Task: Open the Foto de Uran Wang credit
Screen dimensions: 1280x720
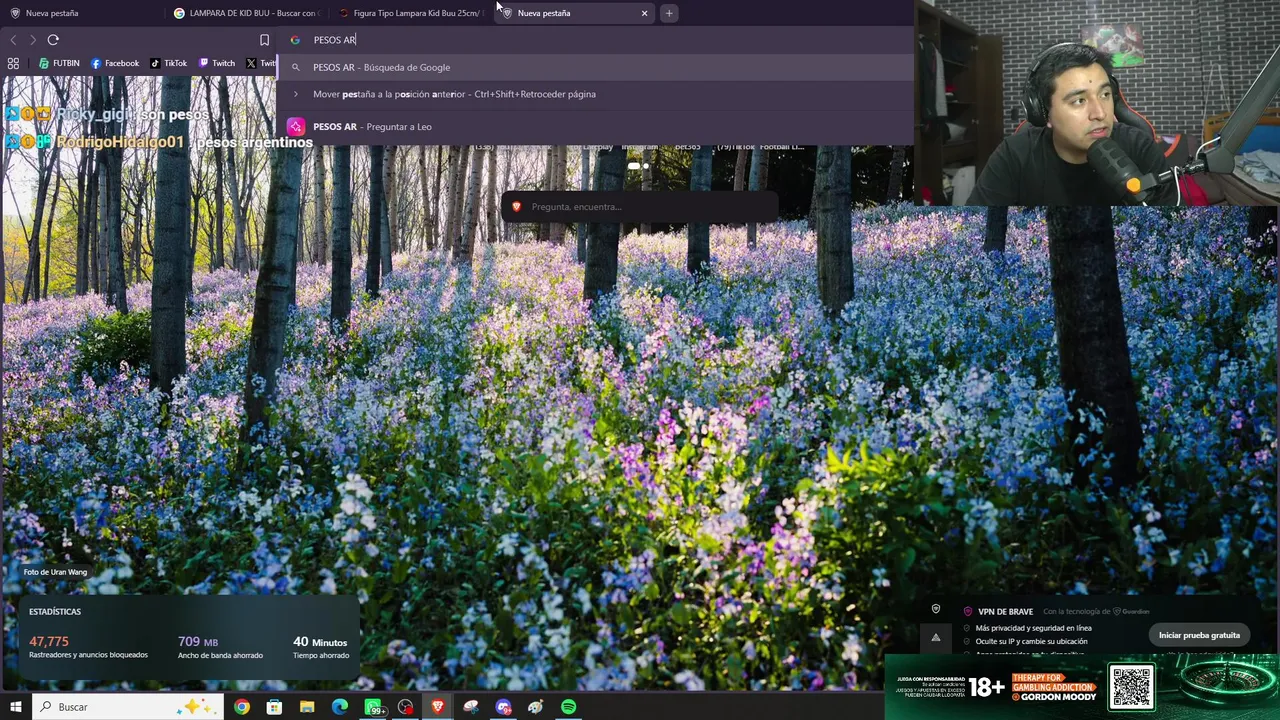Action: tap(55, 572)
